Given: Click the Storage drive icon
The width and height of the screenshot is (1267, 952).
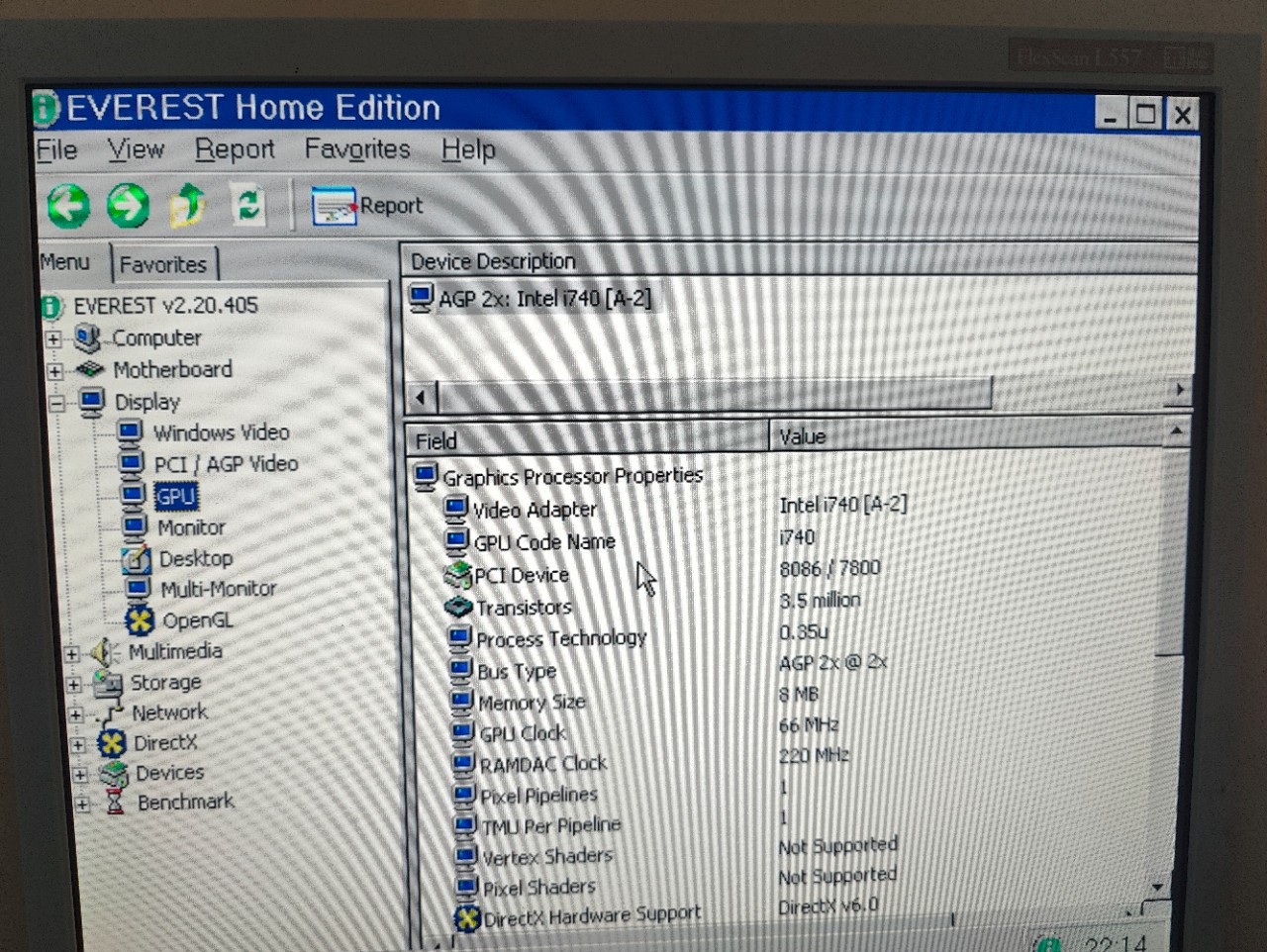Looking at the screenshot, I should click(107, 683).
